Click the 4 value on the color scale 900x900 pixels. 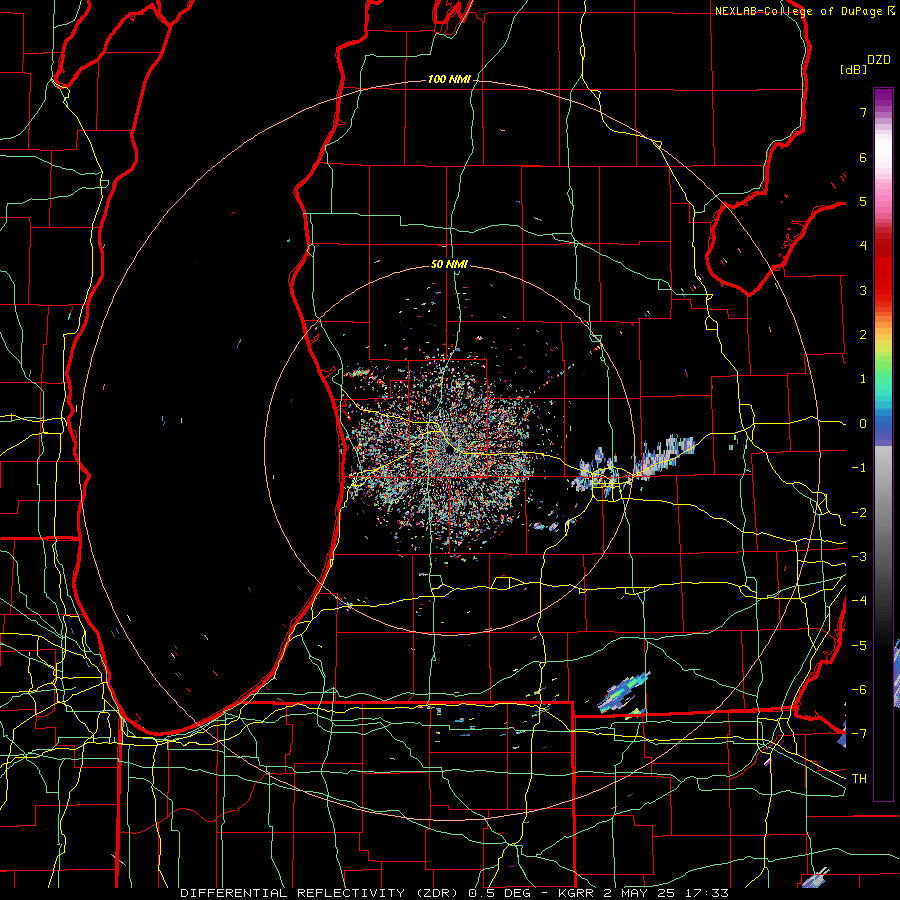click(863, 246)
